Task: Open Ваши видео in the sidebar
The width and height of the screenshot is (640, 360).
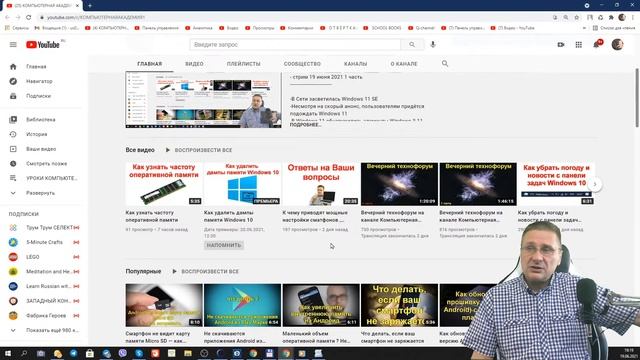Action: [42, 149]
